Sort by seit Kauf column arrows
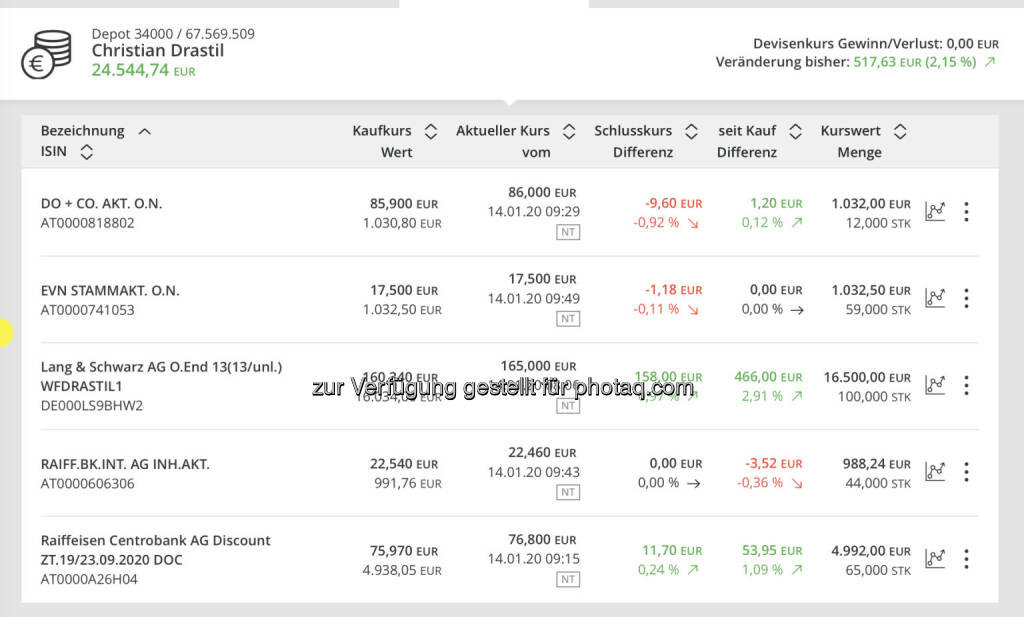The width and height of the screenshot is (1024, 617). click(x=796, y=131)
